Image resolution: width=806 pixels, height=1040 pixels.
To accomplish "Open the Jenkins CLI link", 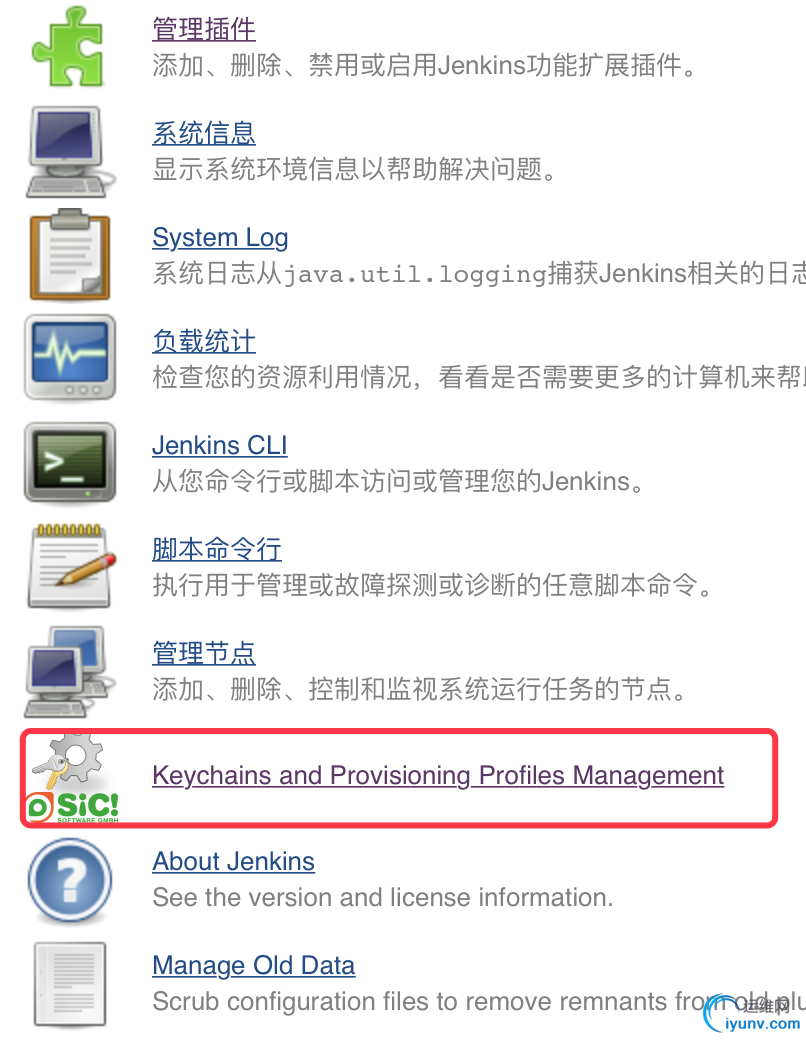I will point(220,445).
